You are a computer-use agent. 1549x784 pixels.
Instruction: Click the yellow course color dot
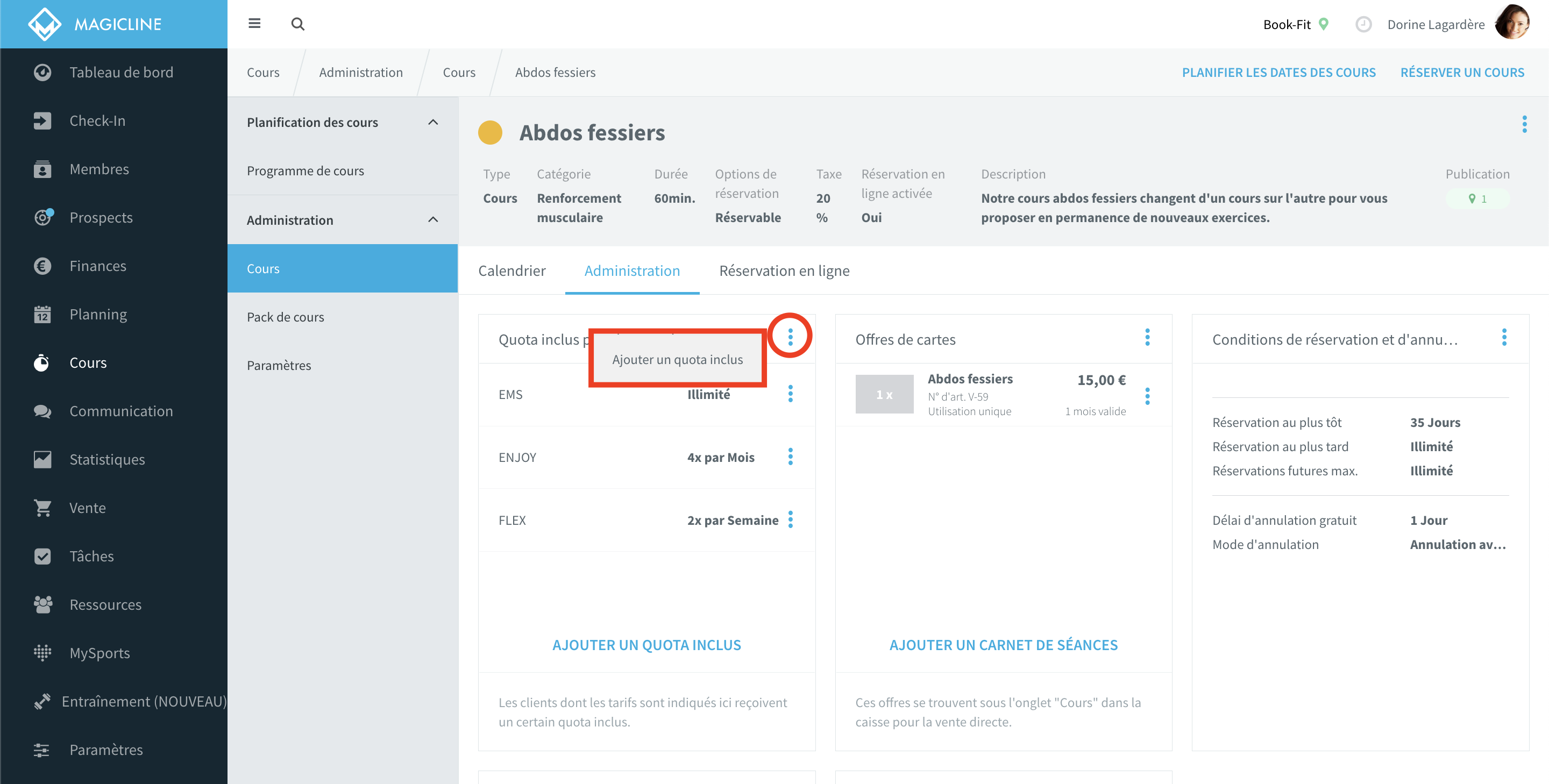pos(490,133)
